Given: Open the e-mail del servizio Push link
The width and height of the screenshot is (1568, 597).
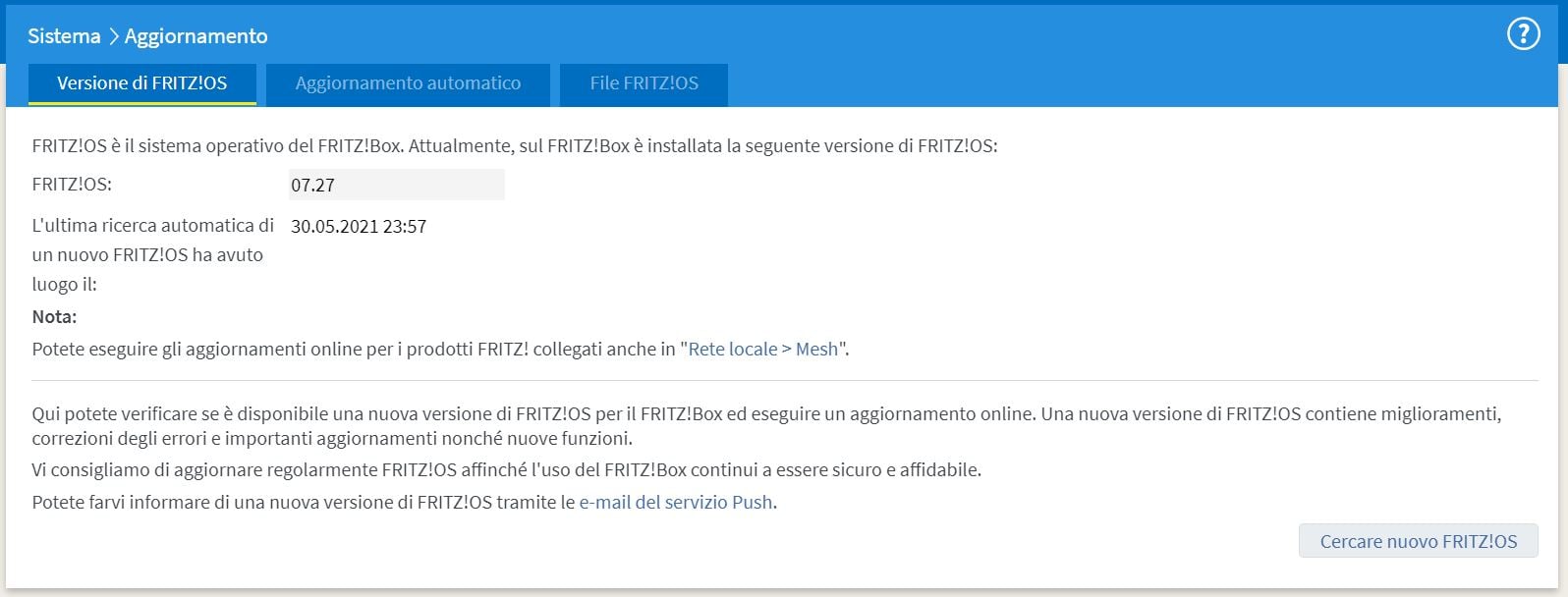Looking at the screenshot, I should click(676, 502).
